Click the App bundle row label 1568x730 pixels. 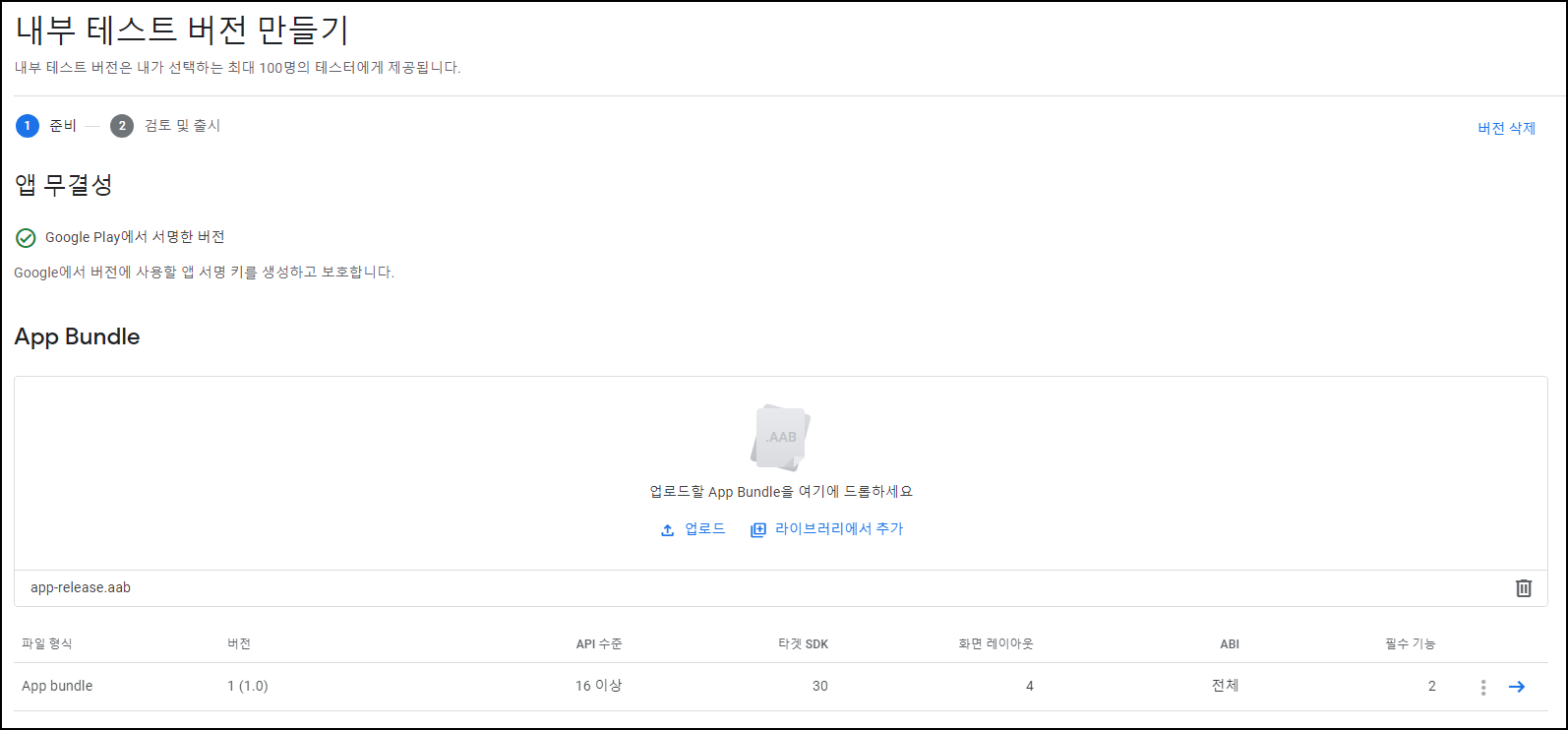57,686
